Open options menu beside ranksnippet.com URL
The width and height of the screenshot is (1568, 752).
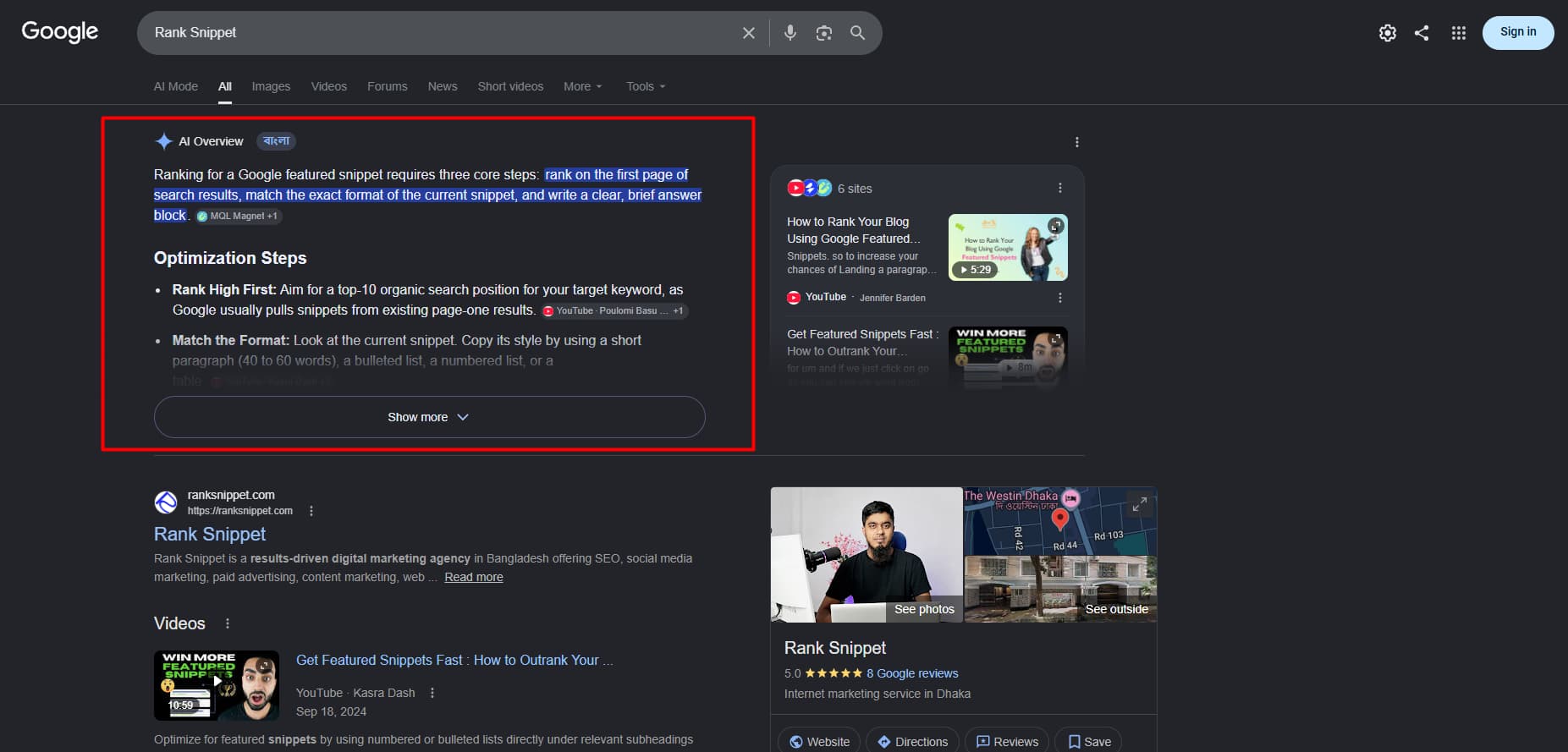311,511
